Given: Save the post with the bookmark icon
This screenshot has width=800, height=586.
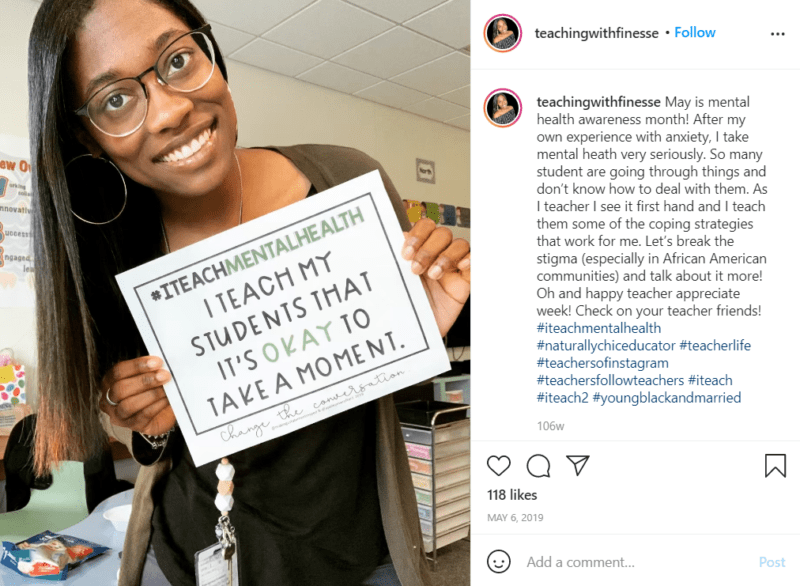Looking at the screenshot, I should (x=775, y=466).
